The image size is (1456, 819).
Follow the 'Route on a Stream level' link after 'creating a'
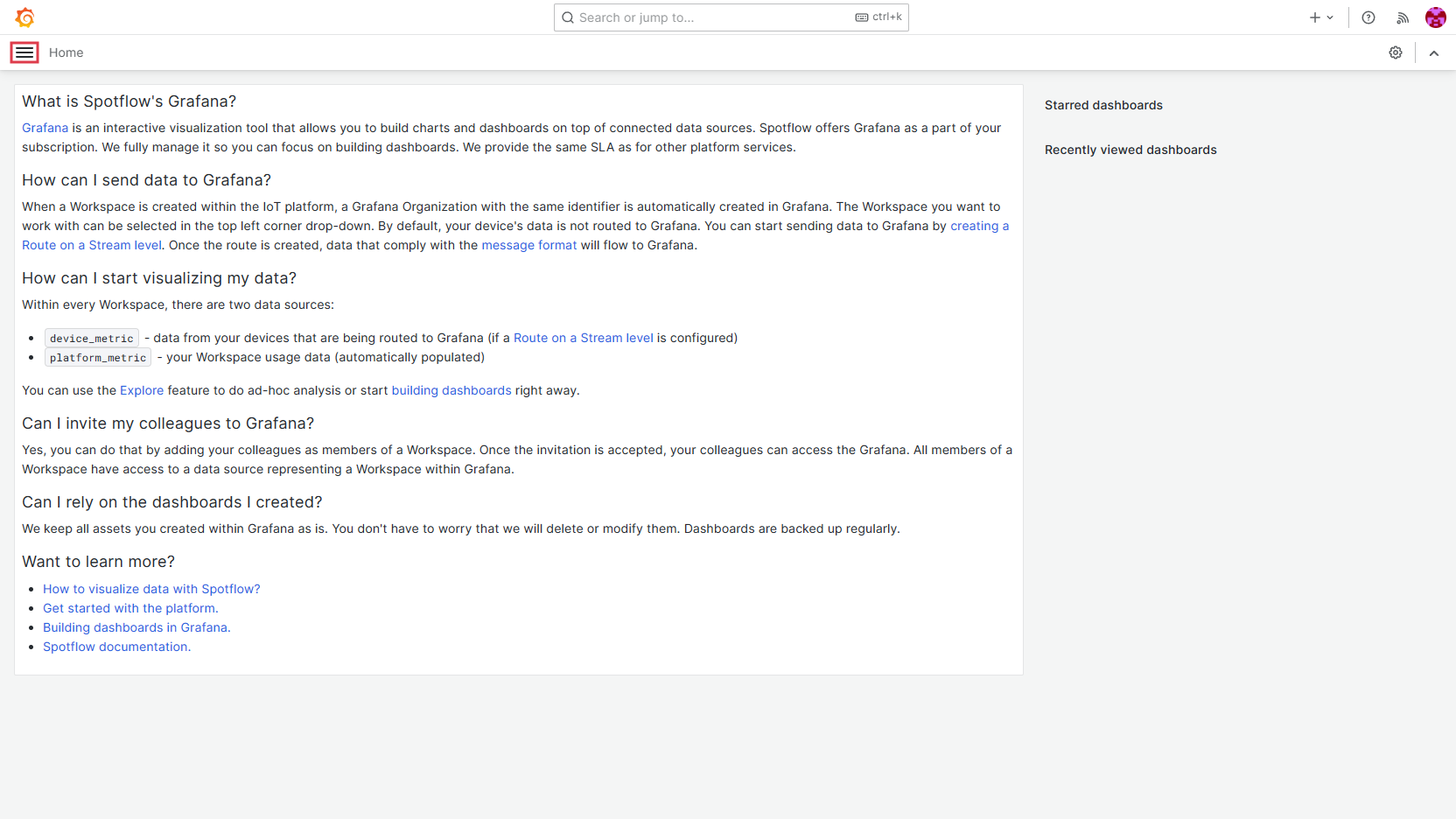[92, 245]
